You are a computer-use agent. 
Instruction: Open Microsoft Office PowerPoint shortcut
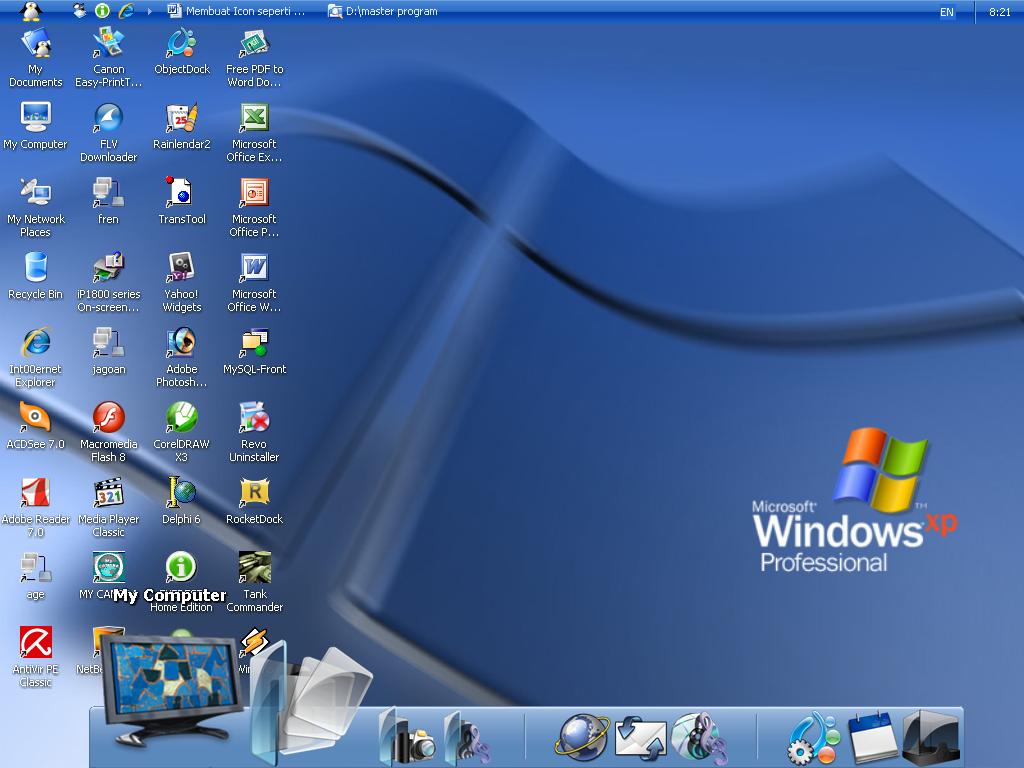255,207
